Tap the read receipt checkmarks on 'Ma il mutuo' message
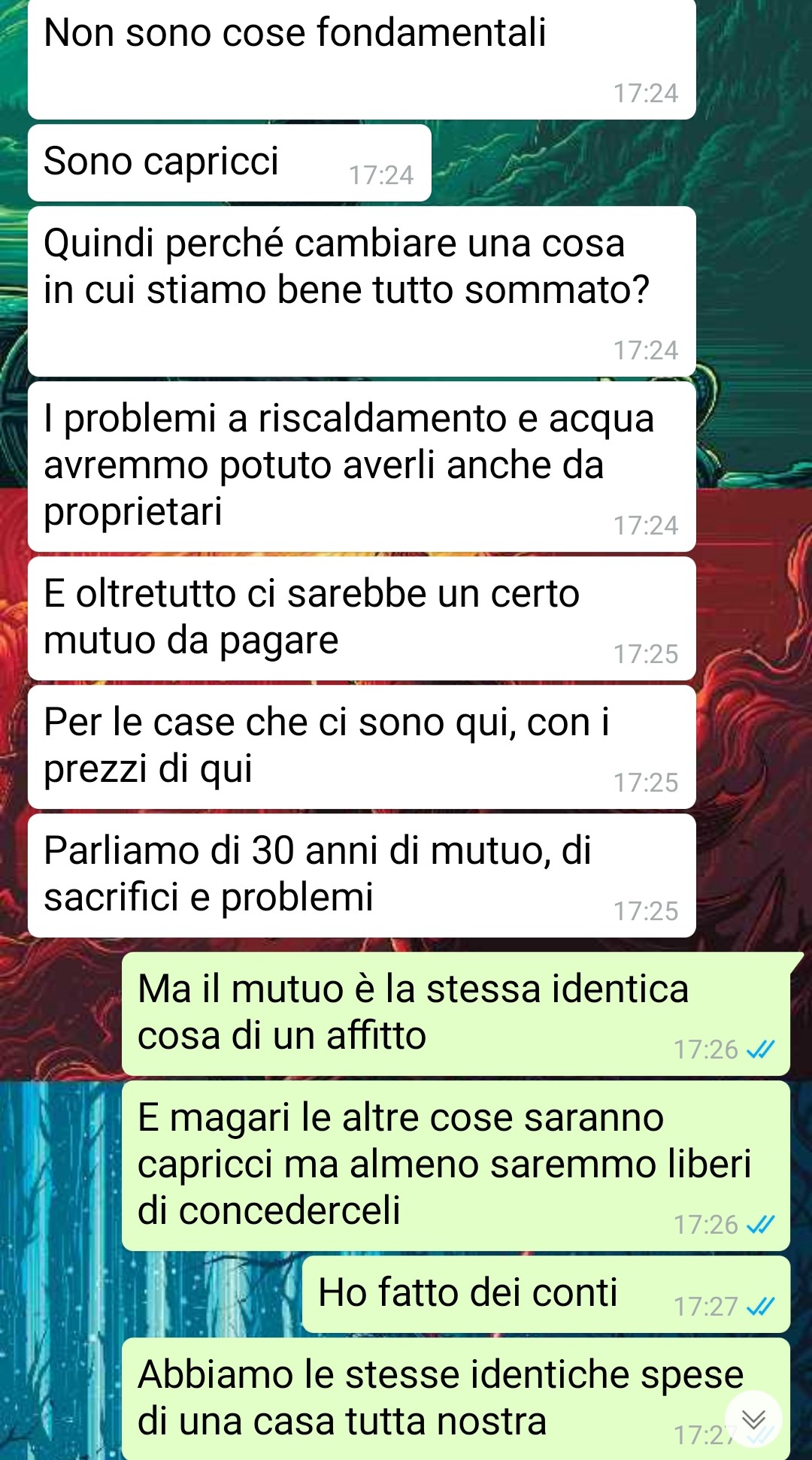The width and height of the screenshot is (812, 1460). [760, 1050]
